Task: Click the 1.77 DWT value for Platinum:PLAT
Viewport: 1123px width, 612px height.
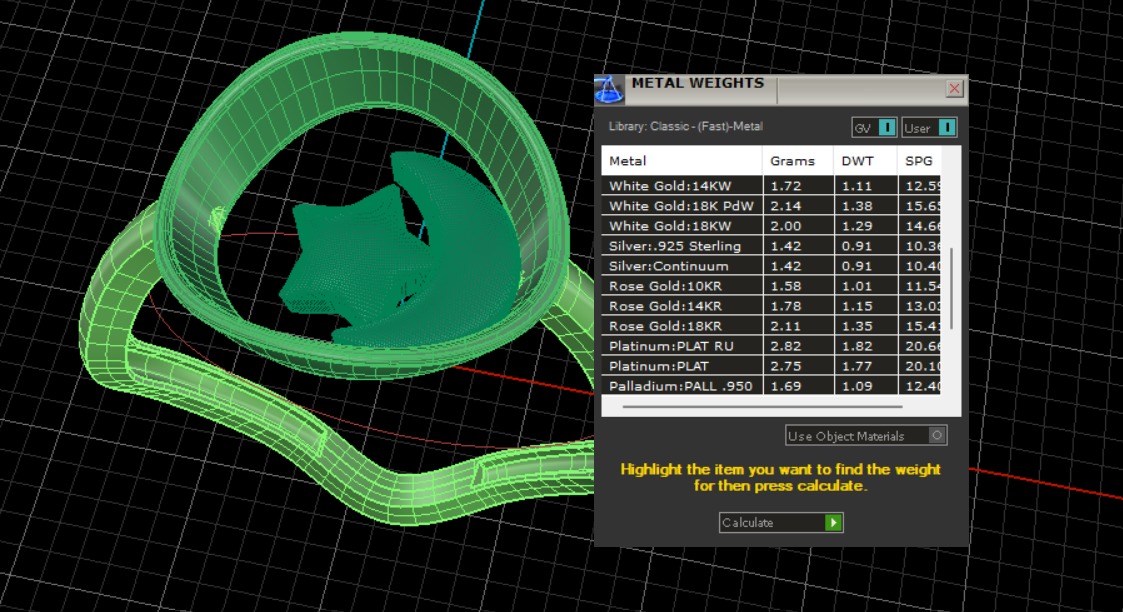Action: point(857,366)
